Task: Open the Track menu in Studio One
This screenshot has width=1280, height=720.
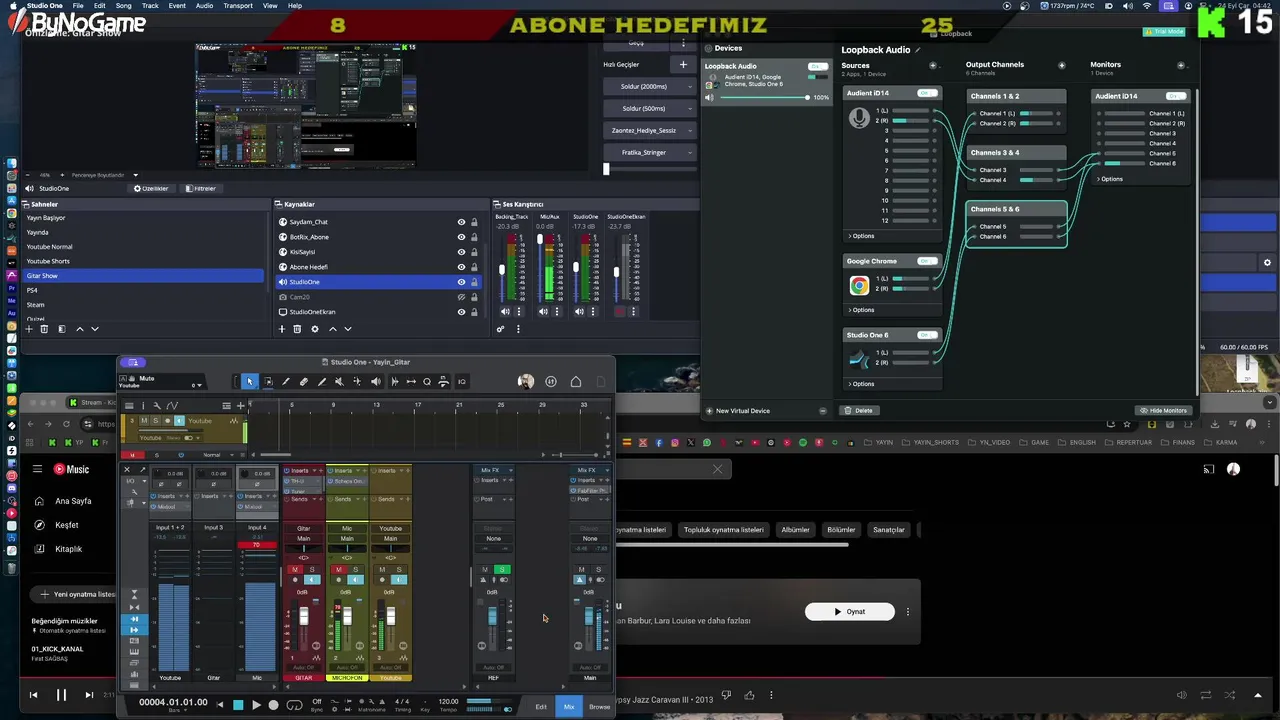Action: click(x=150, y=6)
